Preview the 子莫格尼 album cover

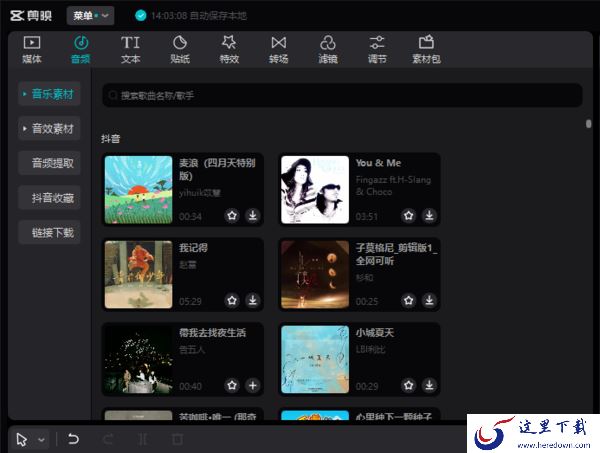coord(315,275)
